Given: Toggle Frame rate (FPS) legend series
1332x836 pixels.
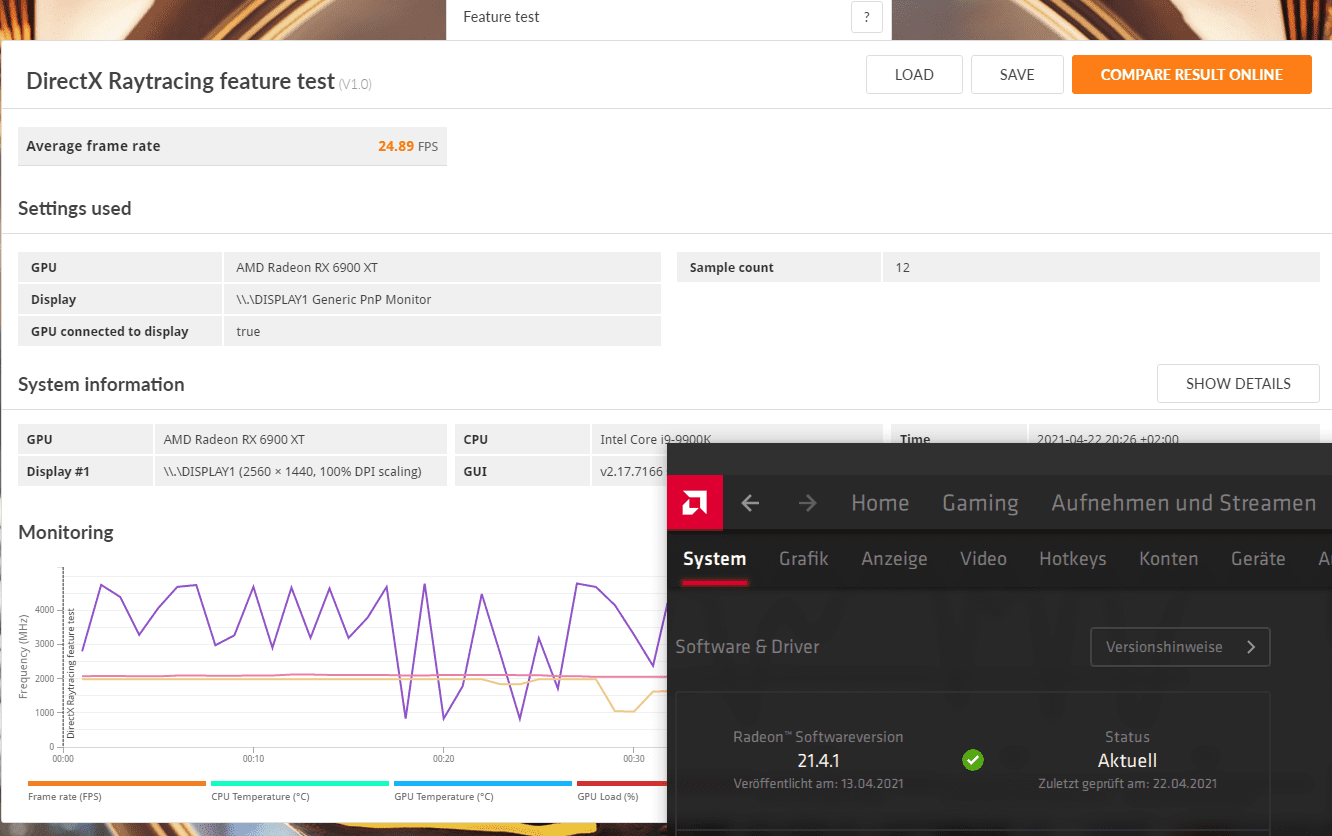Looking at the screenshot, I should pos(116,790).
